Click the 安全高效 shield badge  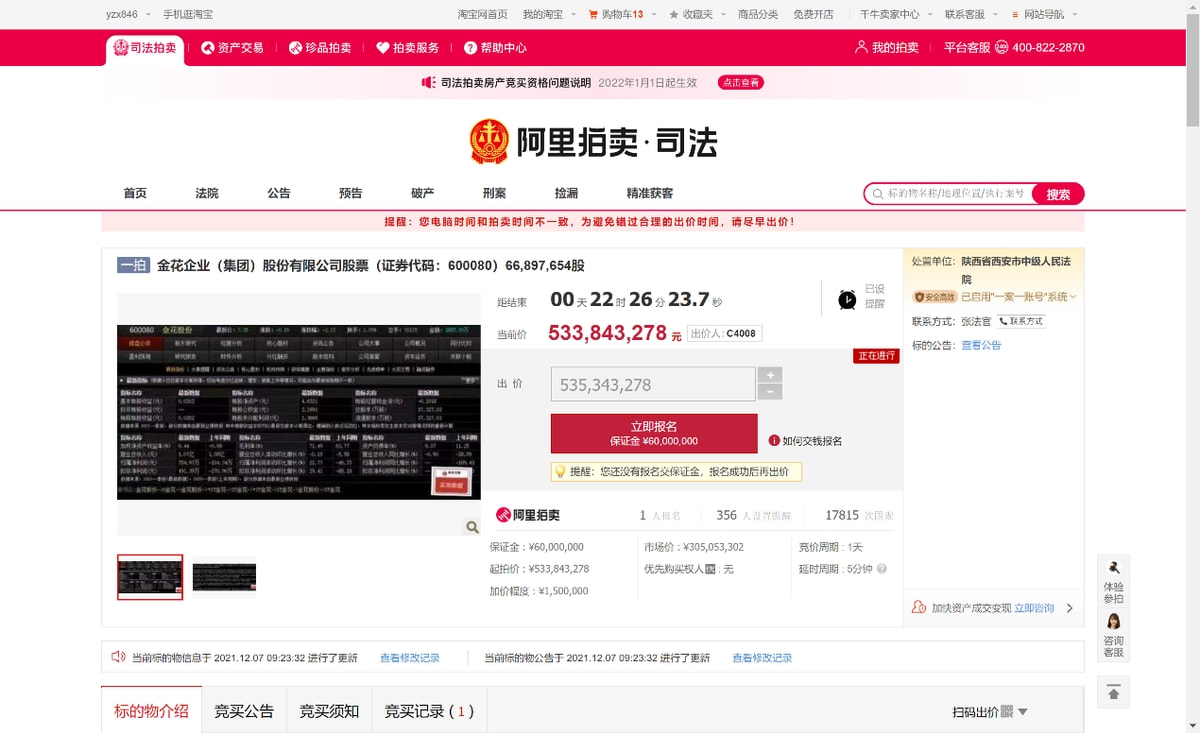tap(934, 297)
